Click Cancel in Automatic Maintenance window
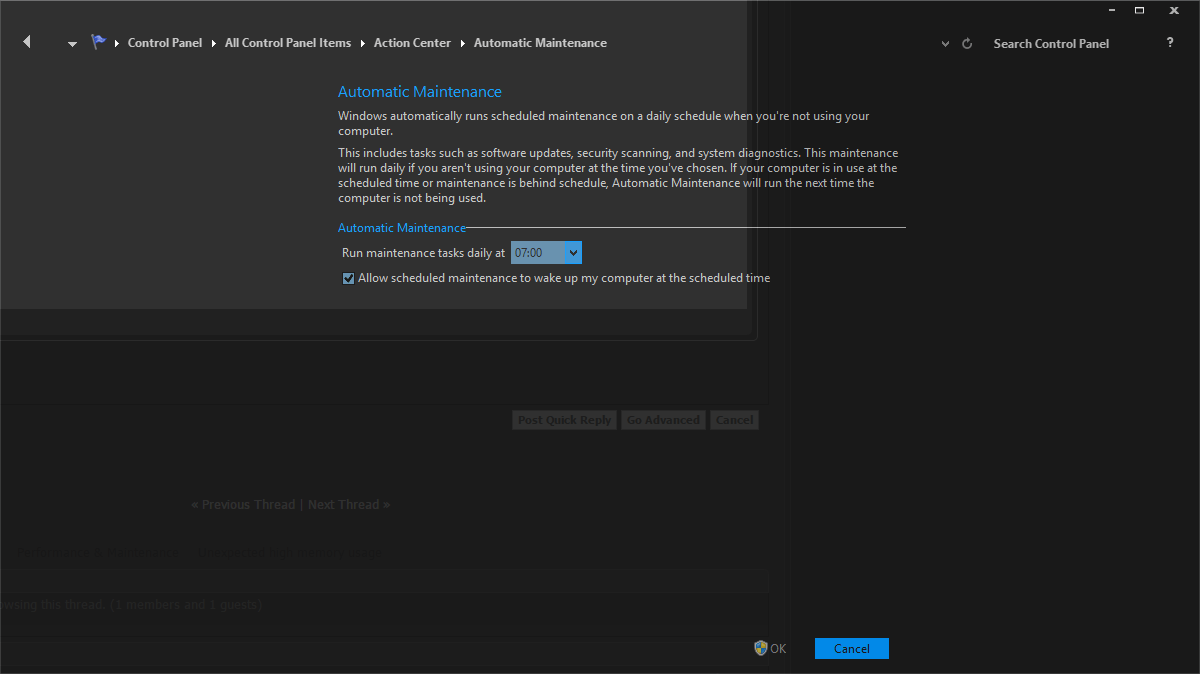The width and height of the screenshot is (1200, 674). [852, 648]
